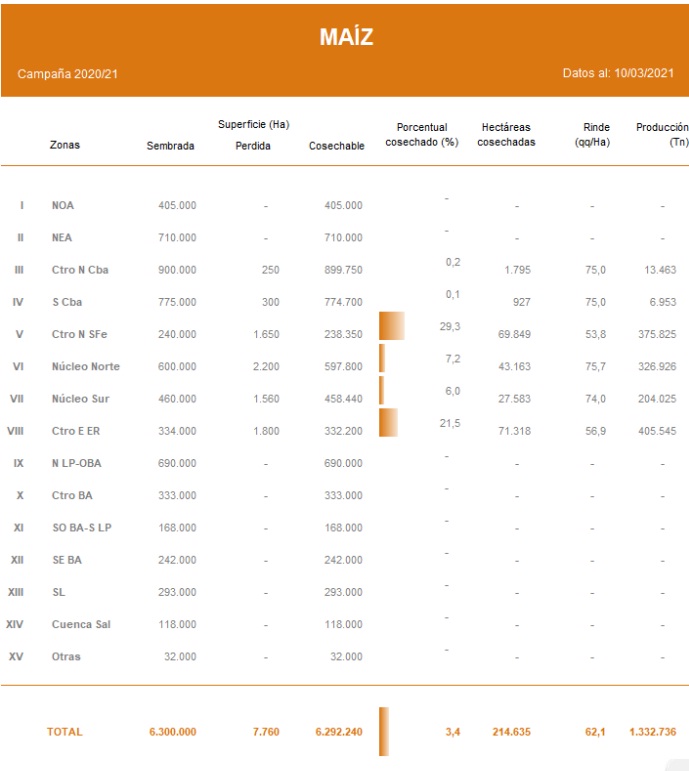The width and height of the screenshot is (689, 771).
Task: Click the S Cba zone name
Action: 67,302
